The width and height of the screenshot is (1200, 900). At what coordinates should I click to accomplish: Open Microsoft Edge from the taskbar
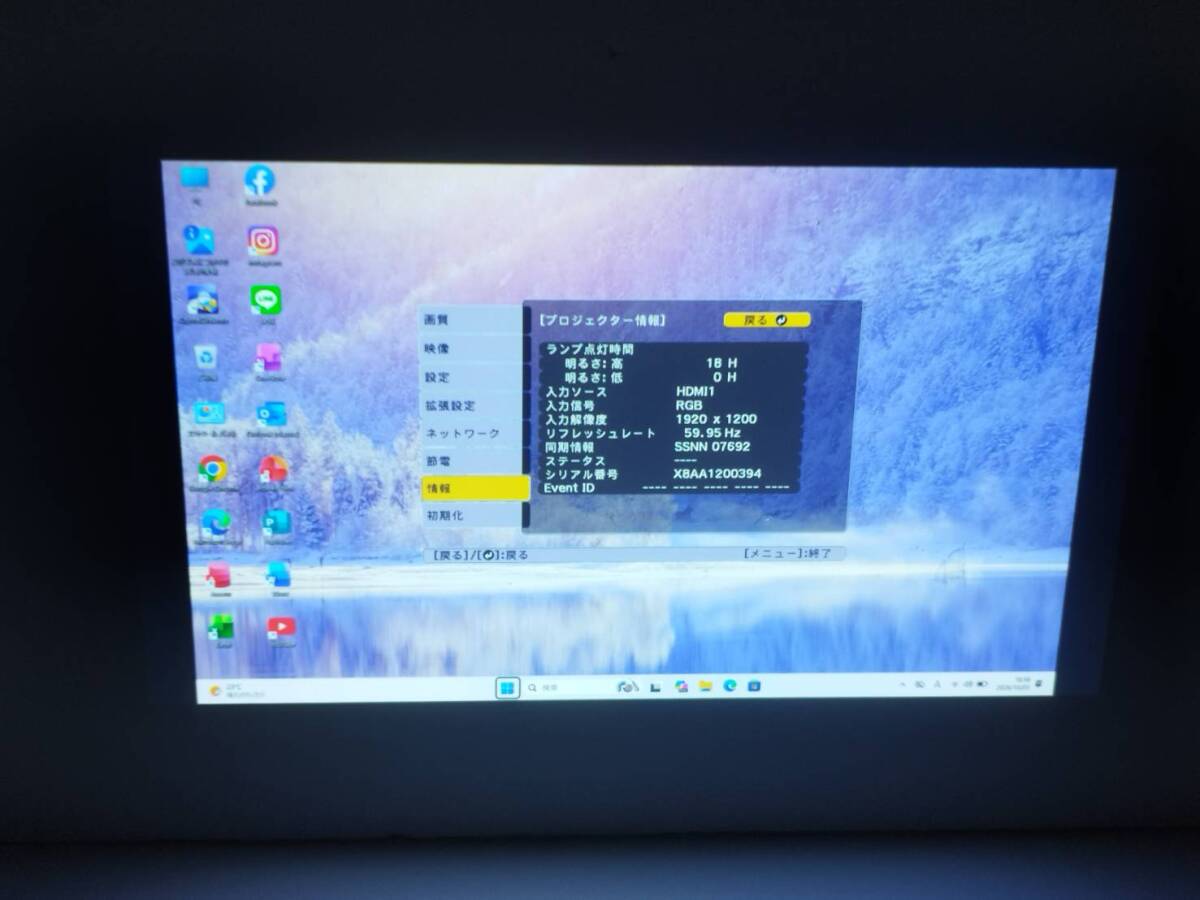(730, 685)
